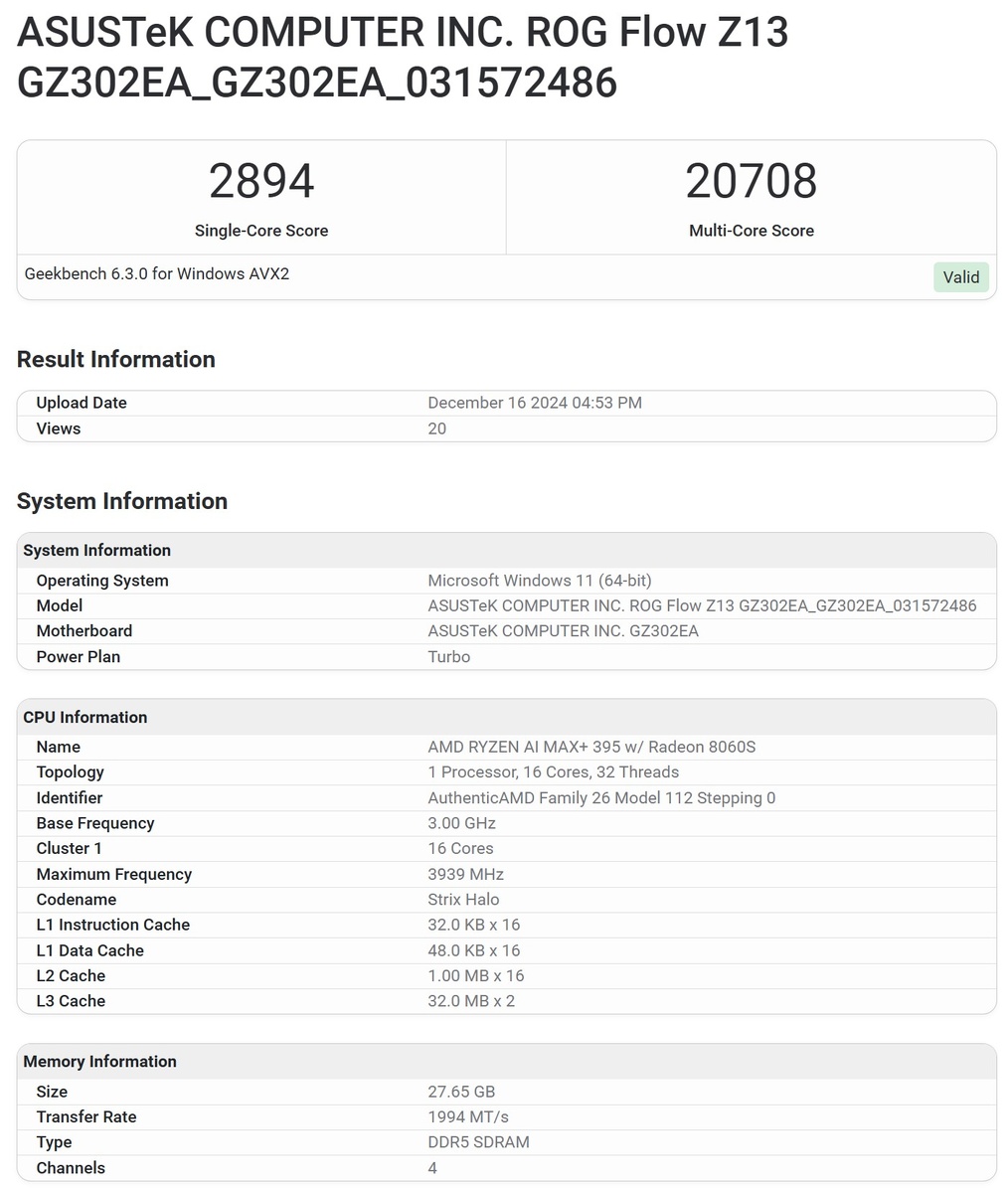Select the Multi-Core Score value 20708

[752, 181]
